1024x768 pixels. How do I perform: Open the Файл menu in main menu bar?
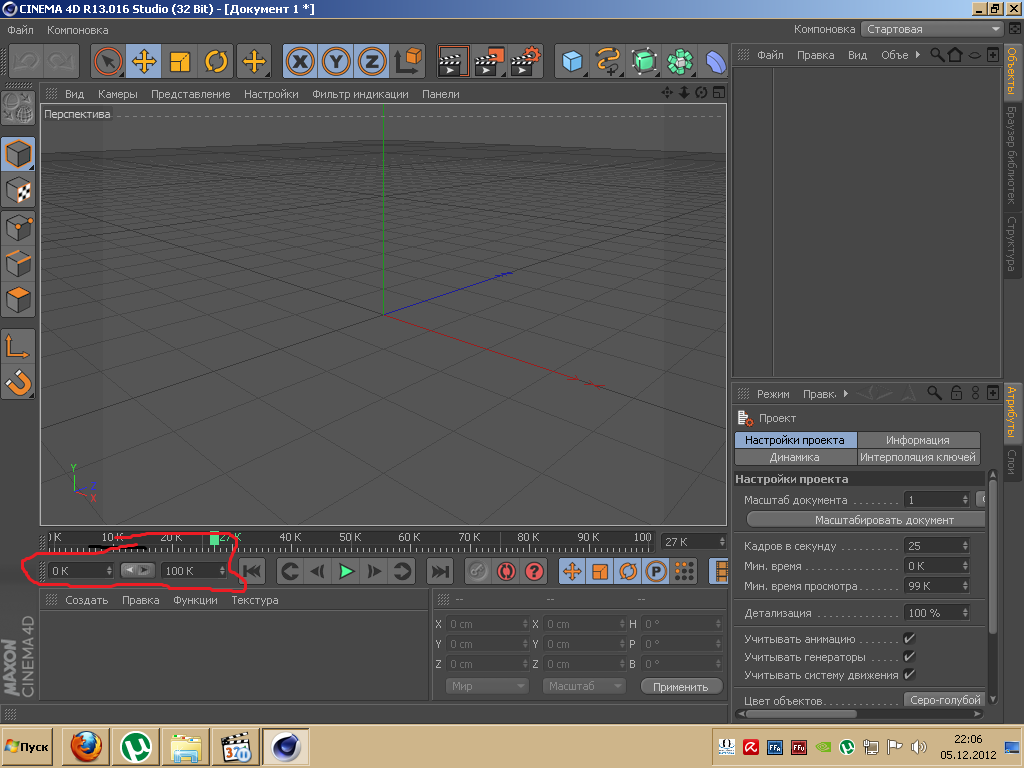point(20,30)
